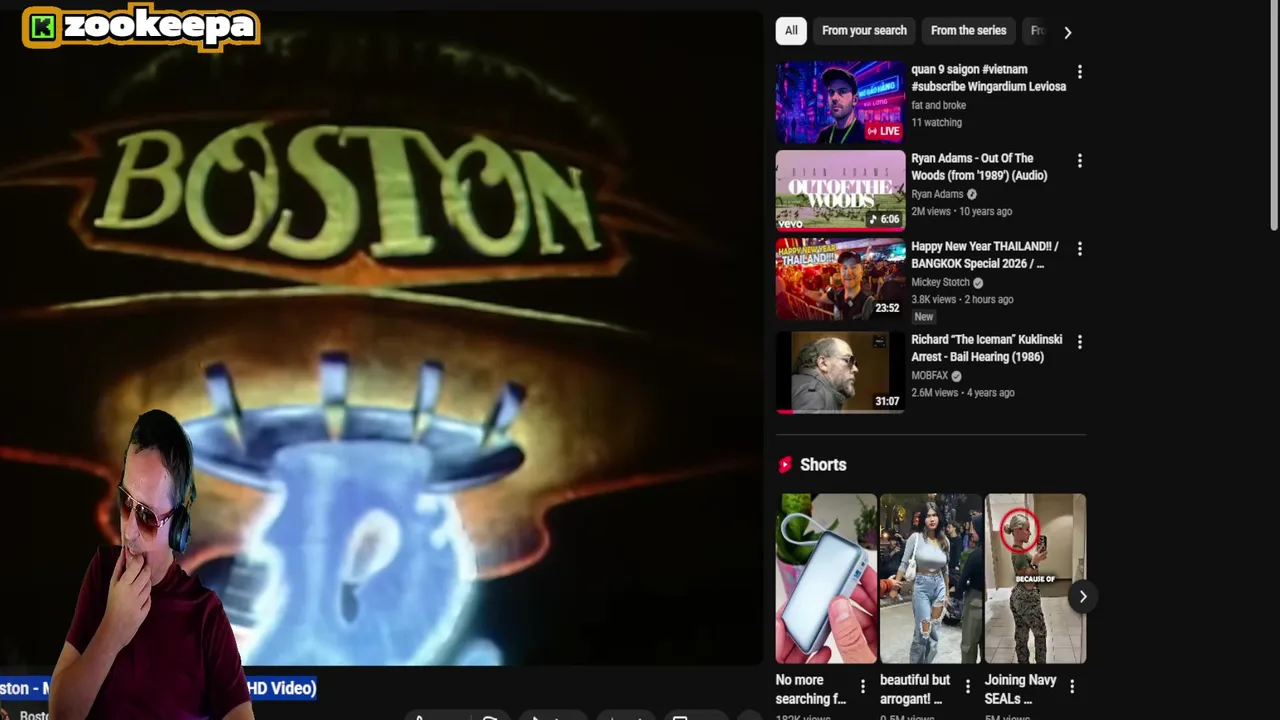Screen dimensions: 1280x720
Task: Click the 'Ryan Adams - Out Of The Woods' title
Action: (979, 167)
